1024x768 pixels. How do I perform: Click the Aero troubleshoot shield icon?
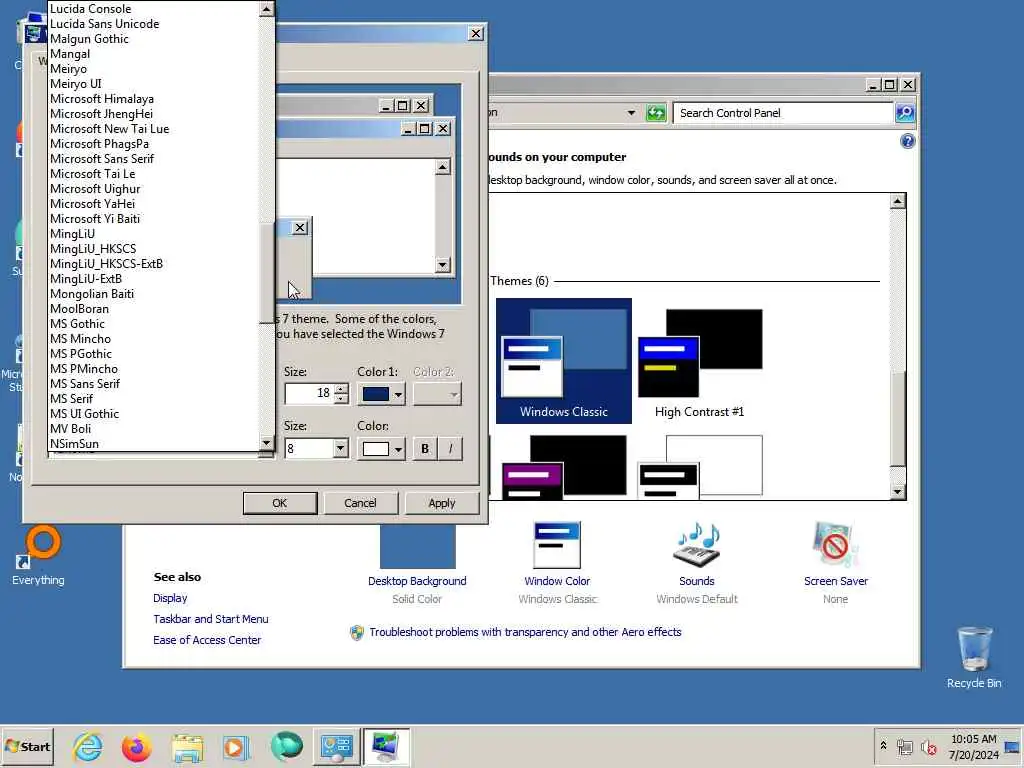(x=357, y=632)
